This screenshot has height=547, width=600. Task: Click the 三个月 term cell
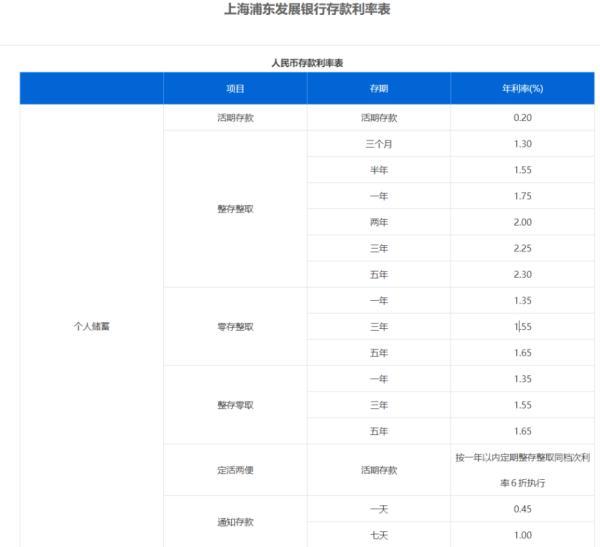[x=378, y=144]
